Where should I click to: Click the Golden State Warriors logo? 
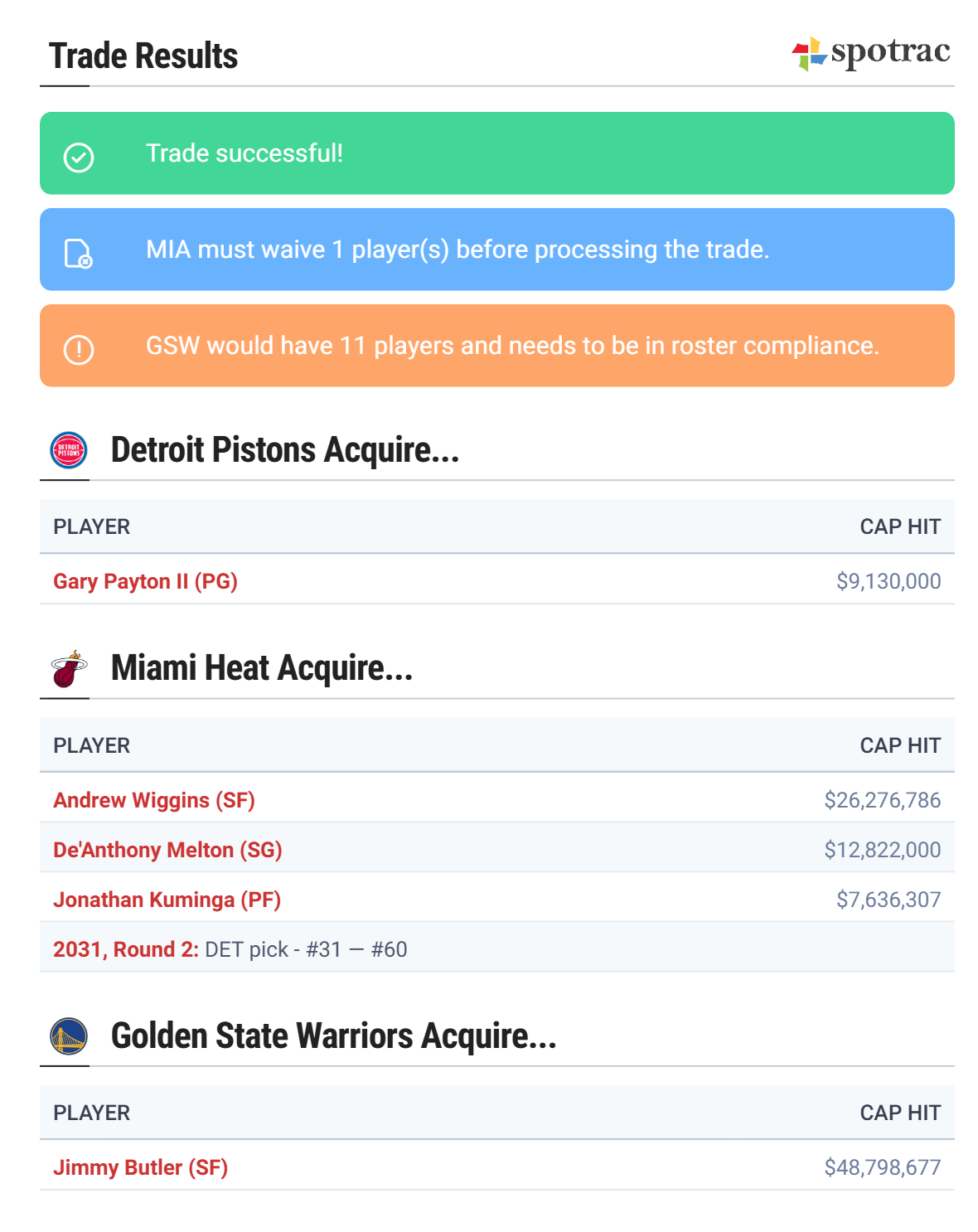point(69,1036)
